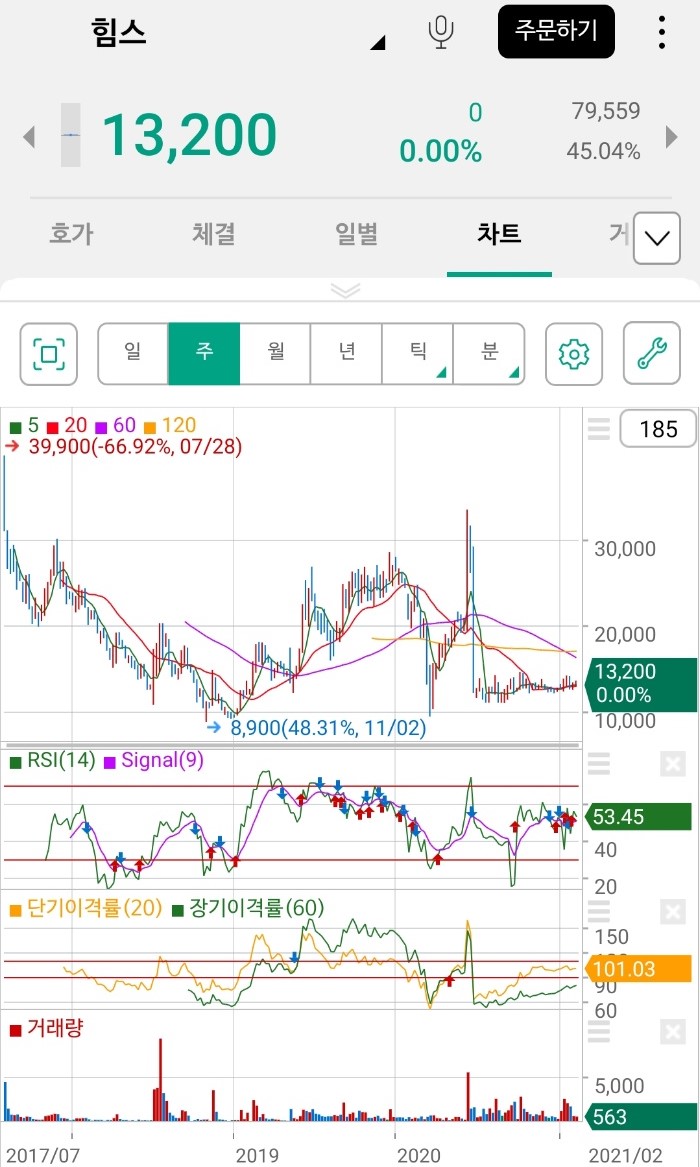Screen dimensions: 700x1167
Task: Open 틱 interval dropdown
Action: (417, 354)
